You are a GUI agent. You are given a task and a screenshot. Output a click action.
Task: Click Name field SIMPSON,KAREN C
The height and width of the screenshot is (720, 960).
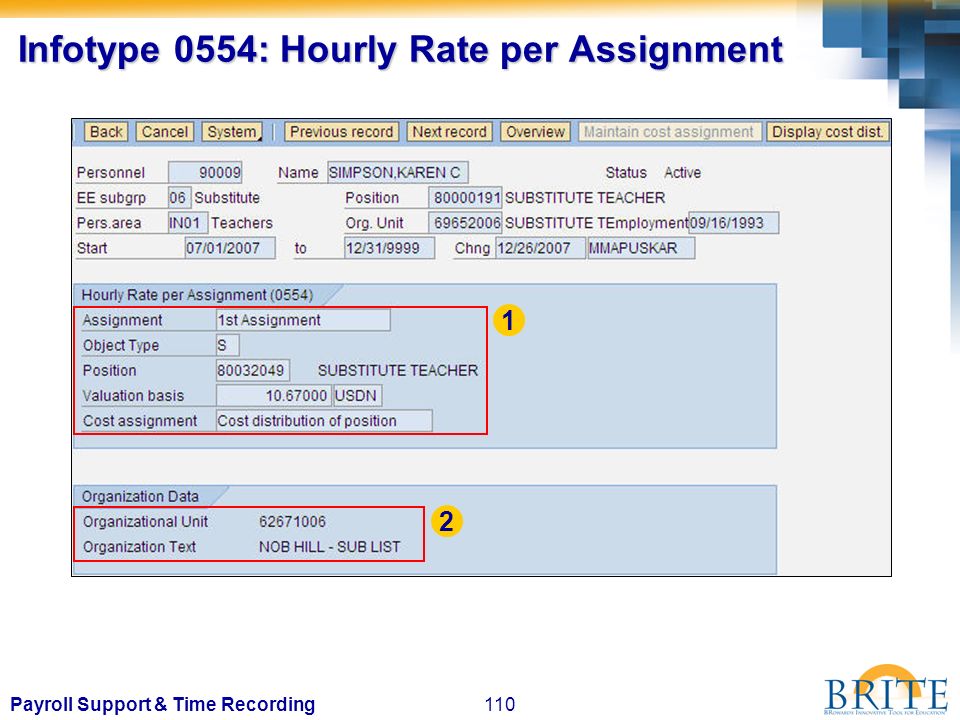[398, 173]
